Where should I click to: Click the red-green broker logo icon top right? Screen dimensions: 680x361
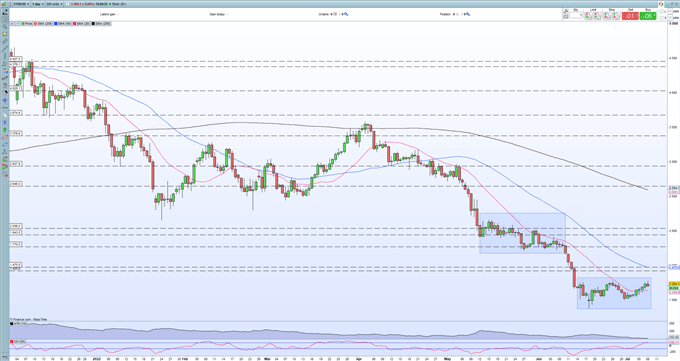(661, 4)
